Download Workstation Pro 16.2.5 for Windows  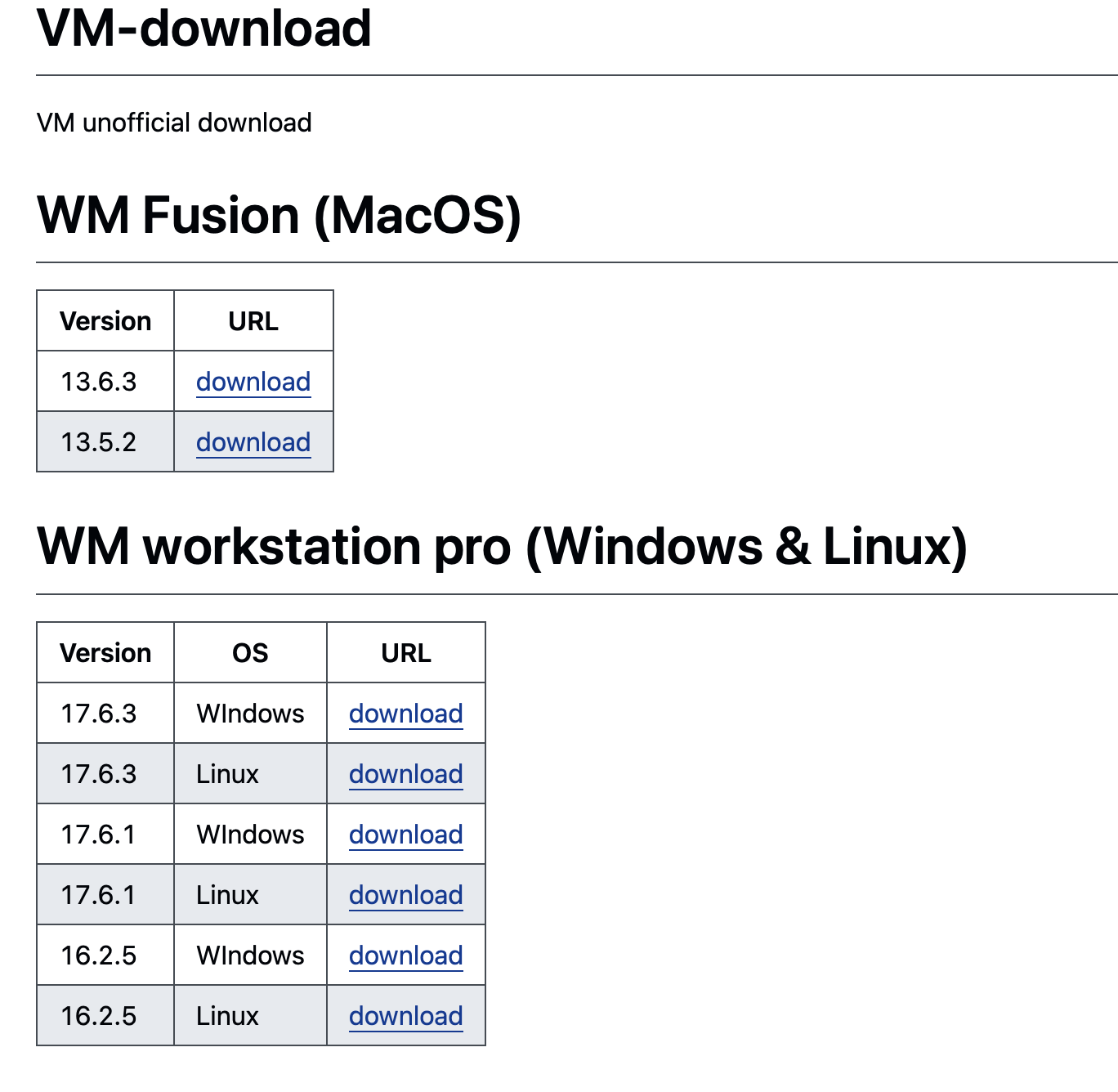[405, 955]
